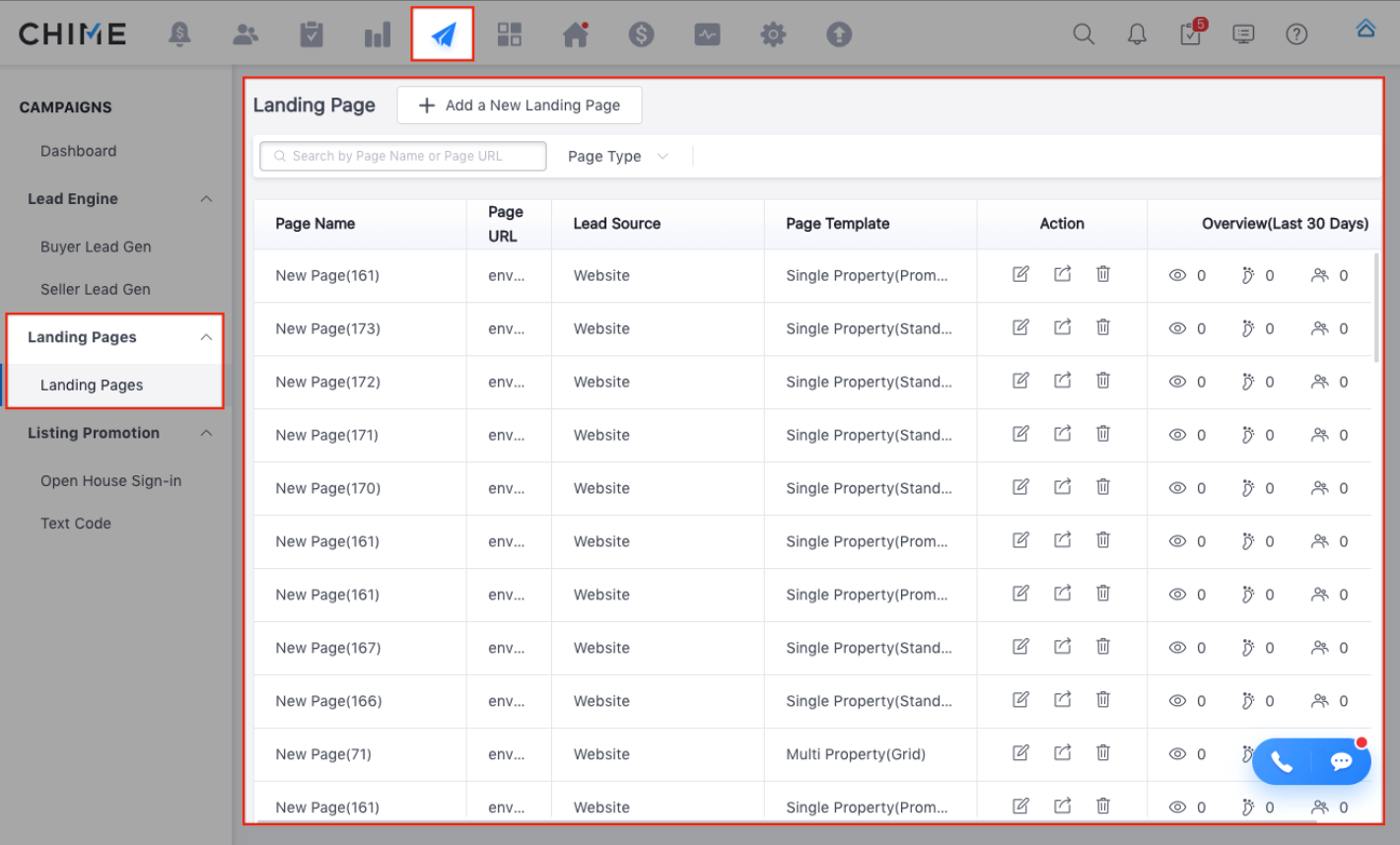Open the dollar sign Transactions icon

(x=642, y=35)
